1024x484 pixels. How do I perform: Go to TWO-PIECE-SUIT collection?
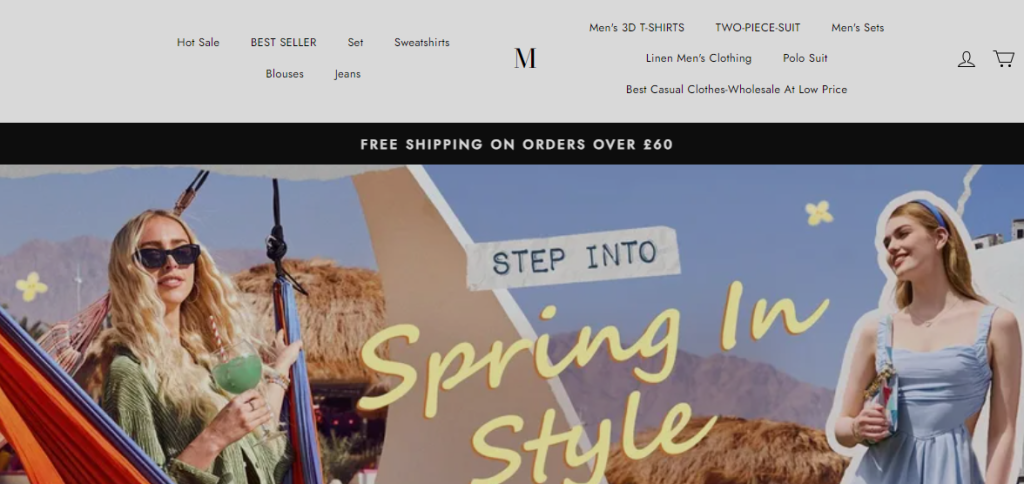(758, 27)
